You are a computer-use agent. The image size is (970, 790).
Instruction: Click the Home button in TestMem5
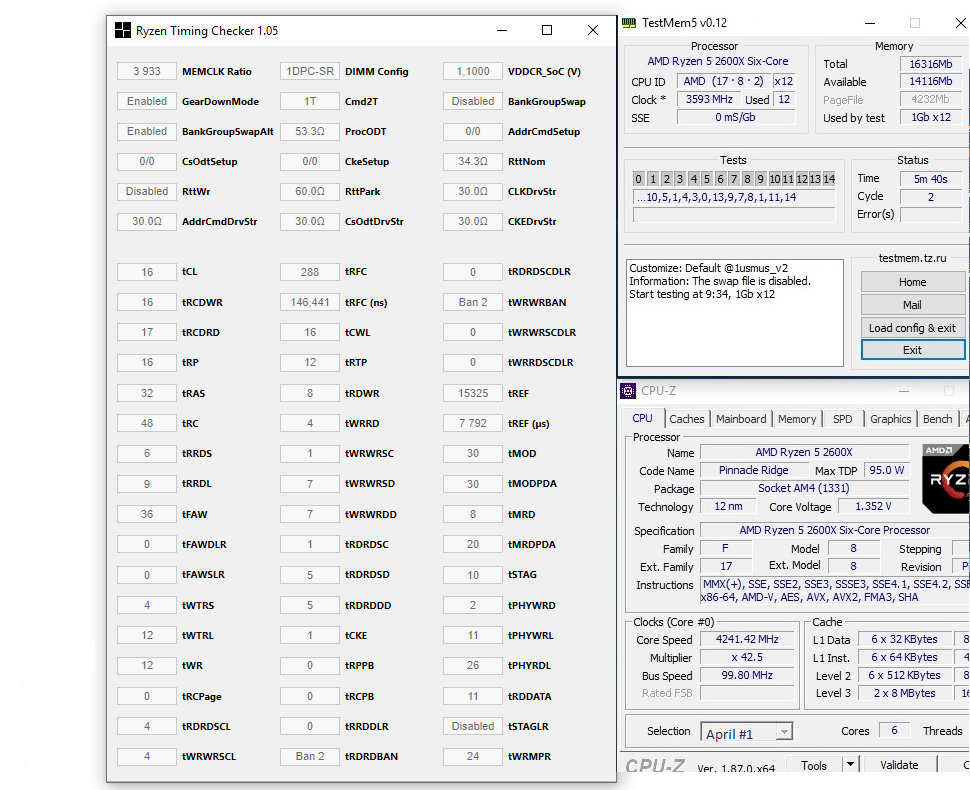tap(912, 282)
